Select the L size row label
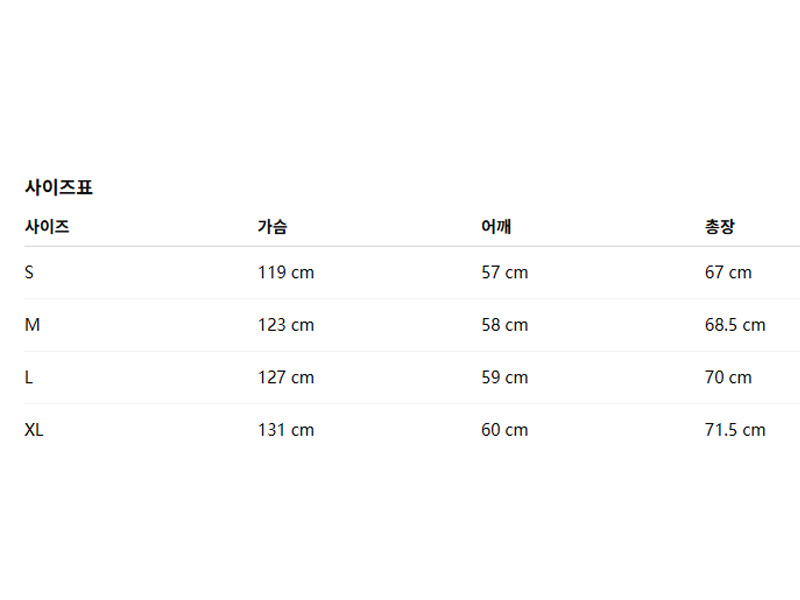Screen dimensions: 800x600 (x=29, y=377)
